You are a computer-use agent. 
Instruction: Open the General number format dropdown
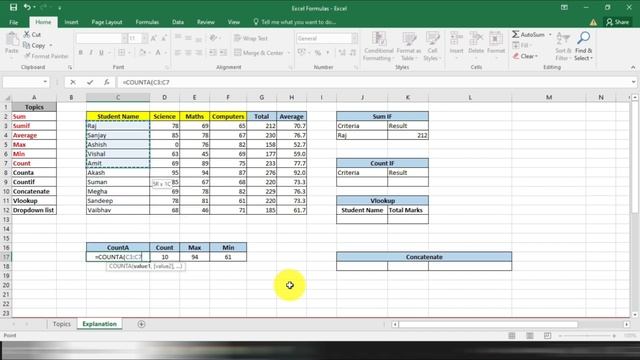click(354, 38)
